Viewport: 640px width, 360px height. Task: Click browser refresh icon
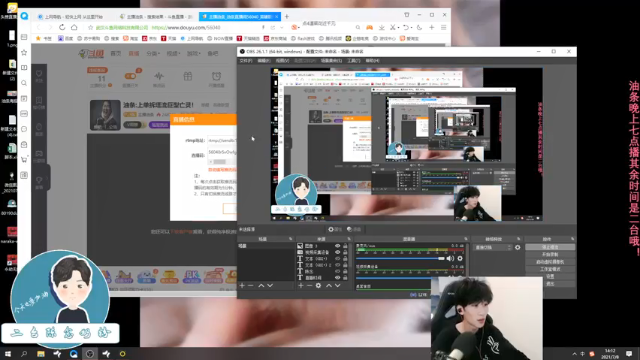(x=62, y=27)
